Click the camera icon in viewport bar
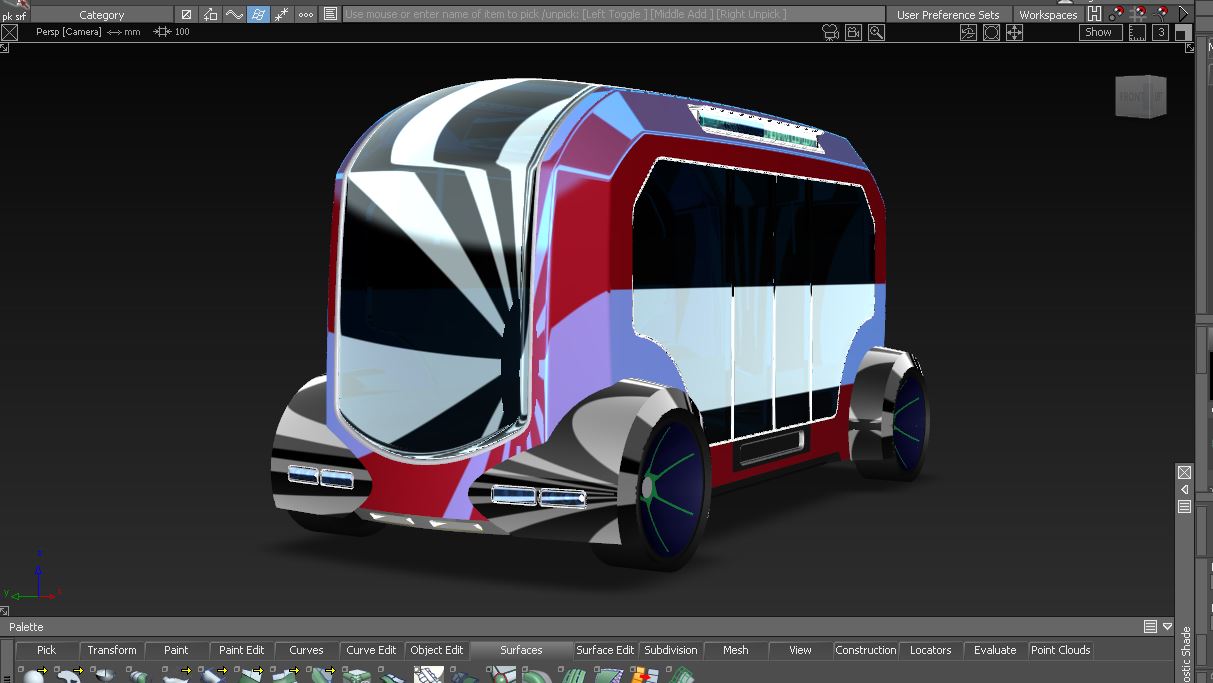 (829, 32)
